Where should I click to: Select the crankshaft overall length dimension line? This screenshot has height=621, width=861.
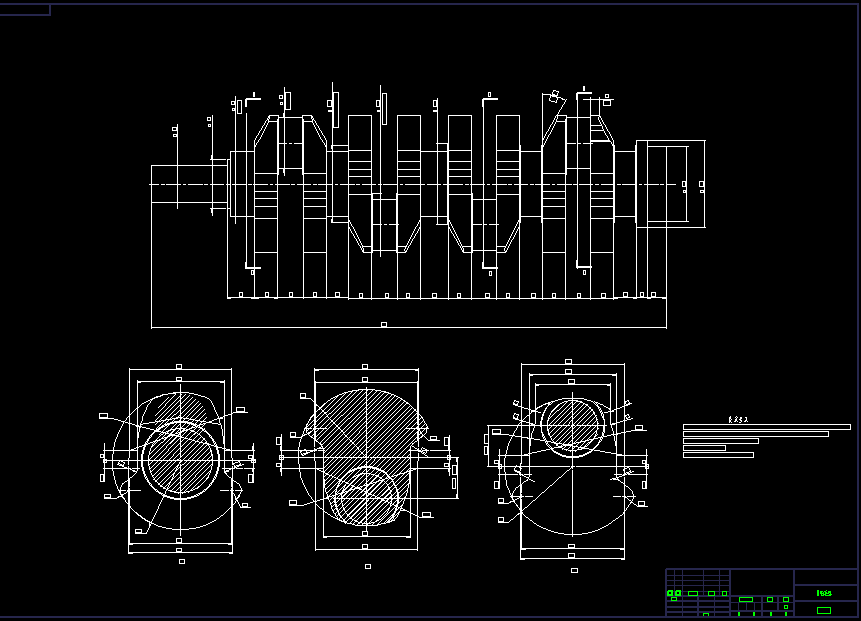409,327
